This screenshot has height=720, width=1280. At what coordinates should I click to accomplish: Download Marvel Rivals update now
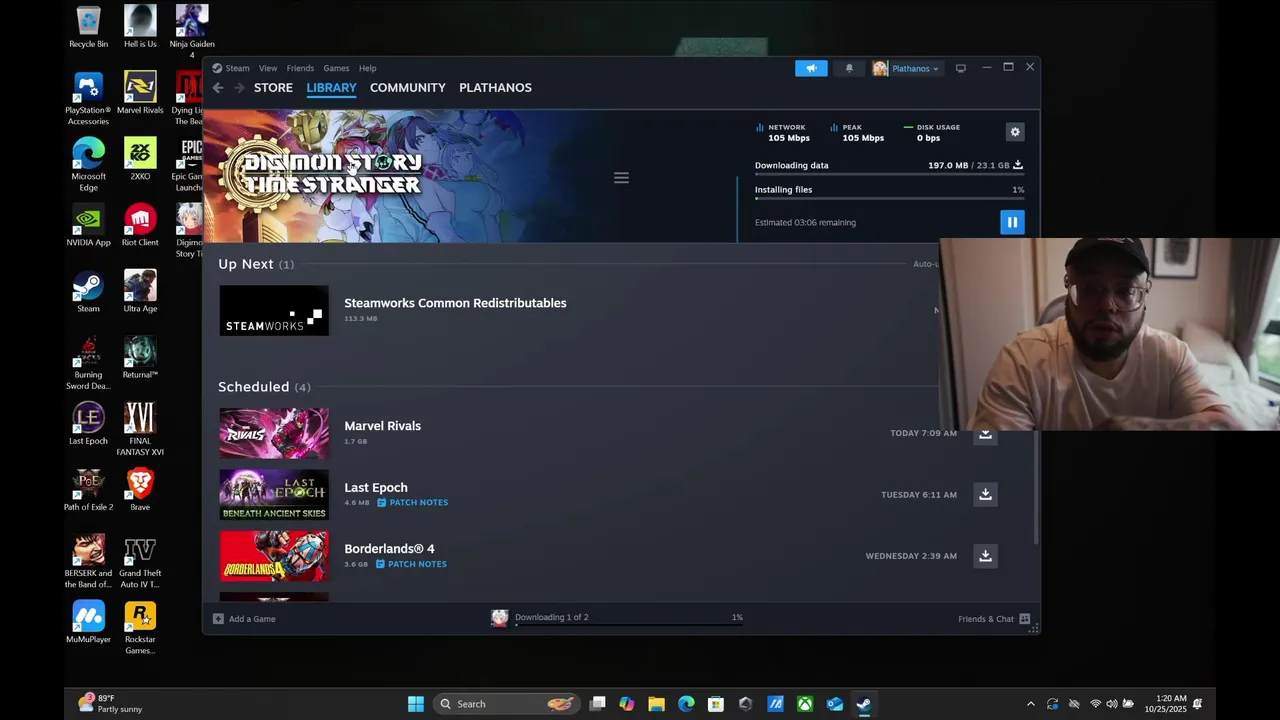click(985, 435)
